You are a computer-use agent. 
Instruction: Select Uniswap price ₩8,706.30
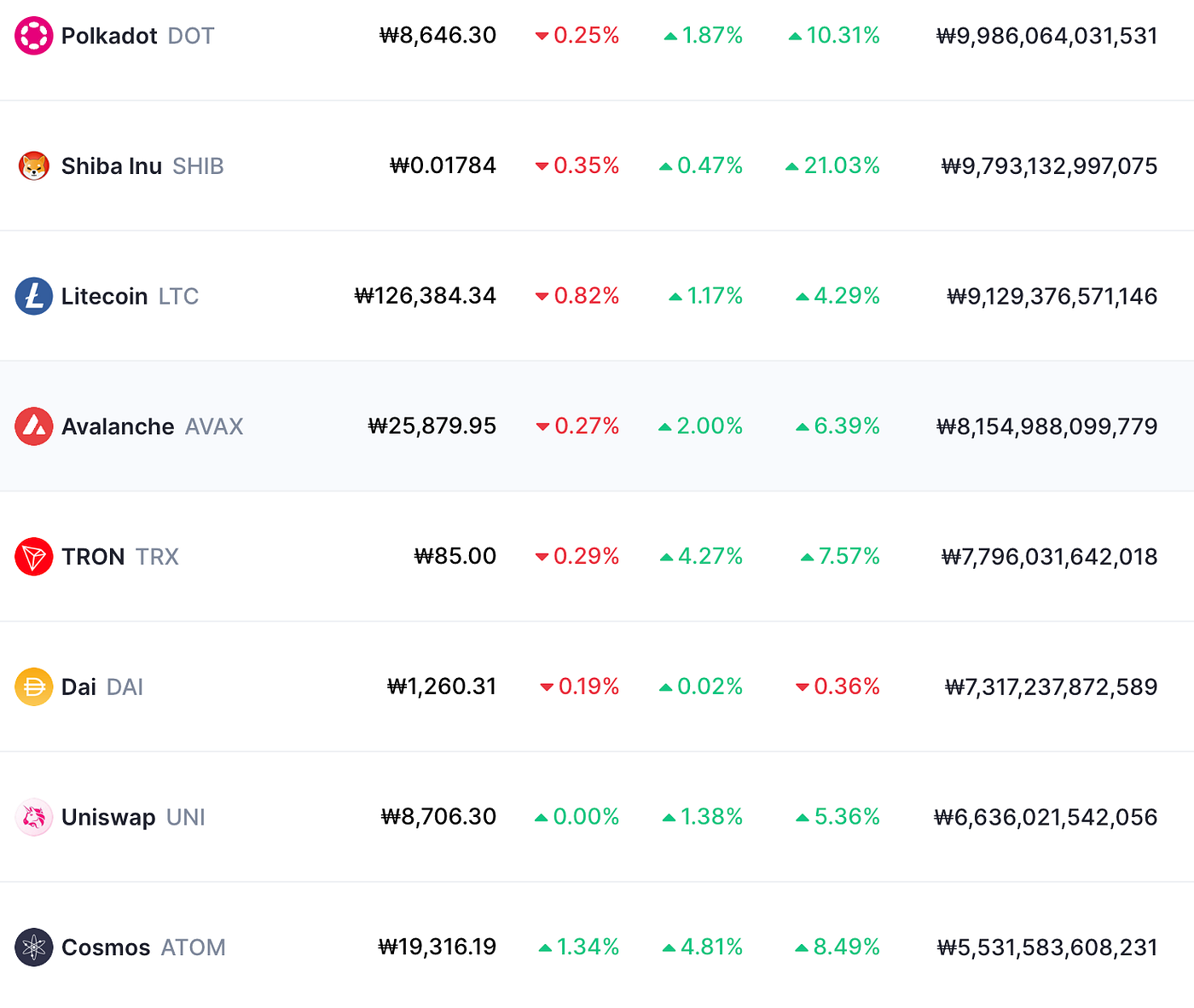(x=438, y=816)
